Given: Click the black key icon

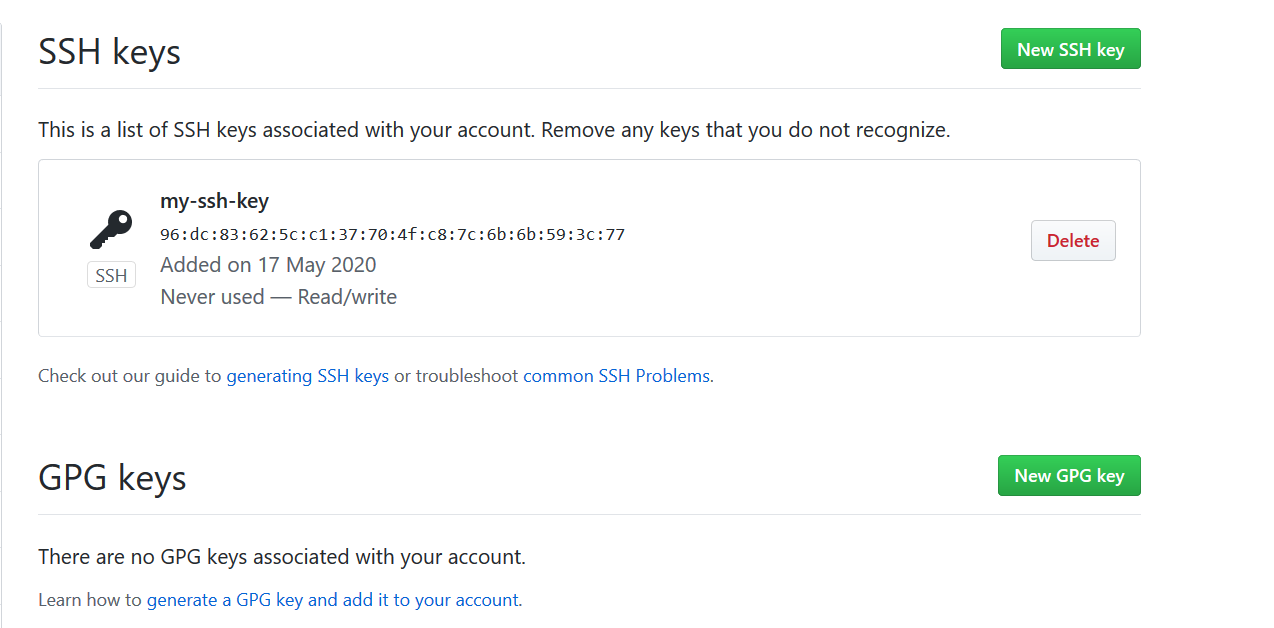Looking at the screenshot, I should click(x=111, y=230).
